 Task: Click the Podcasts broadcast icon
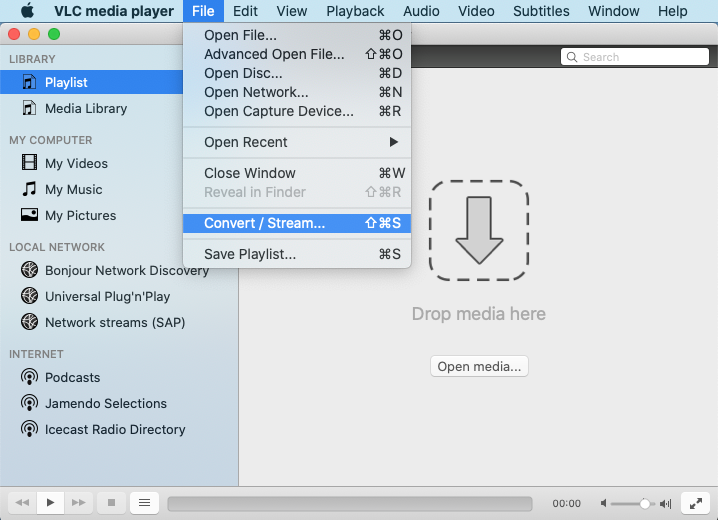(x=29, y=377)
